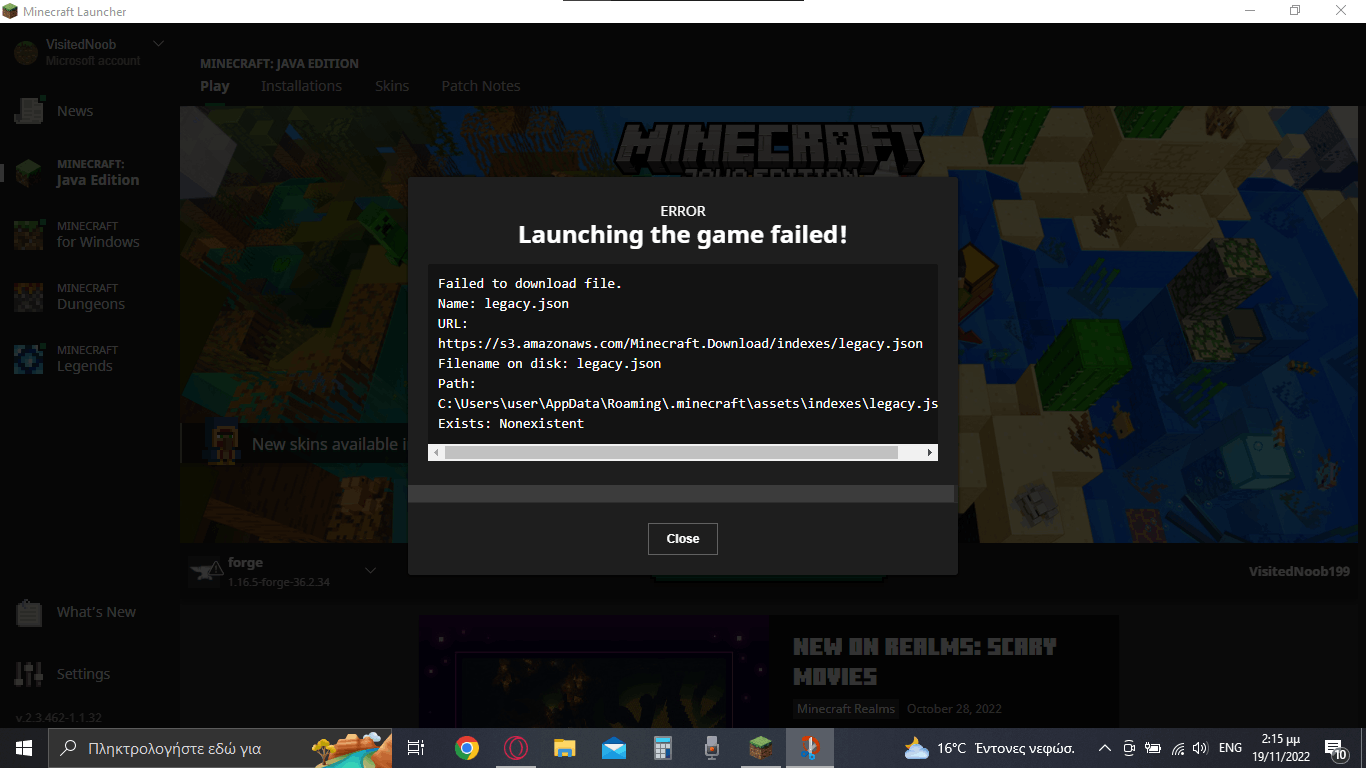This screenshot has width=1366, height=768.
Task: Switch to the Skins tab
Action: point(392,86)
